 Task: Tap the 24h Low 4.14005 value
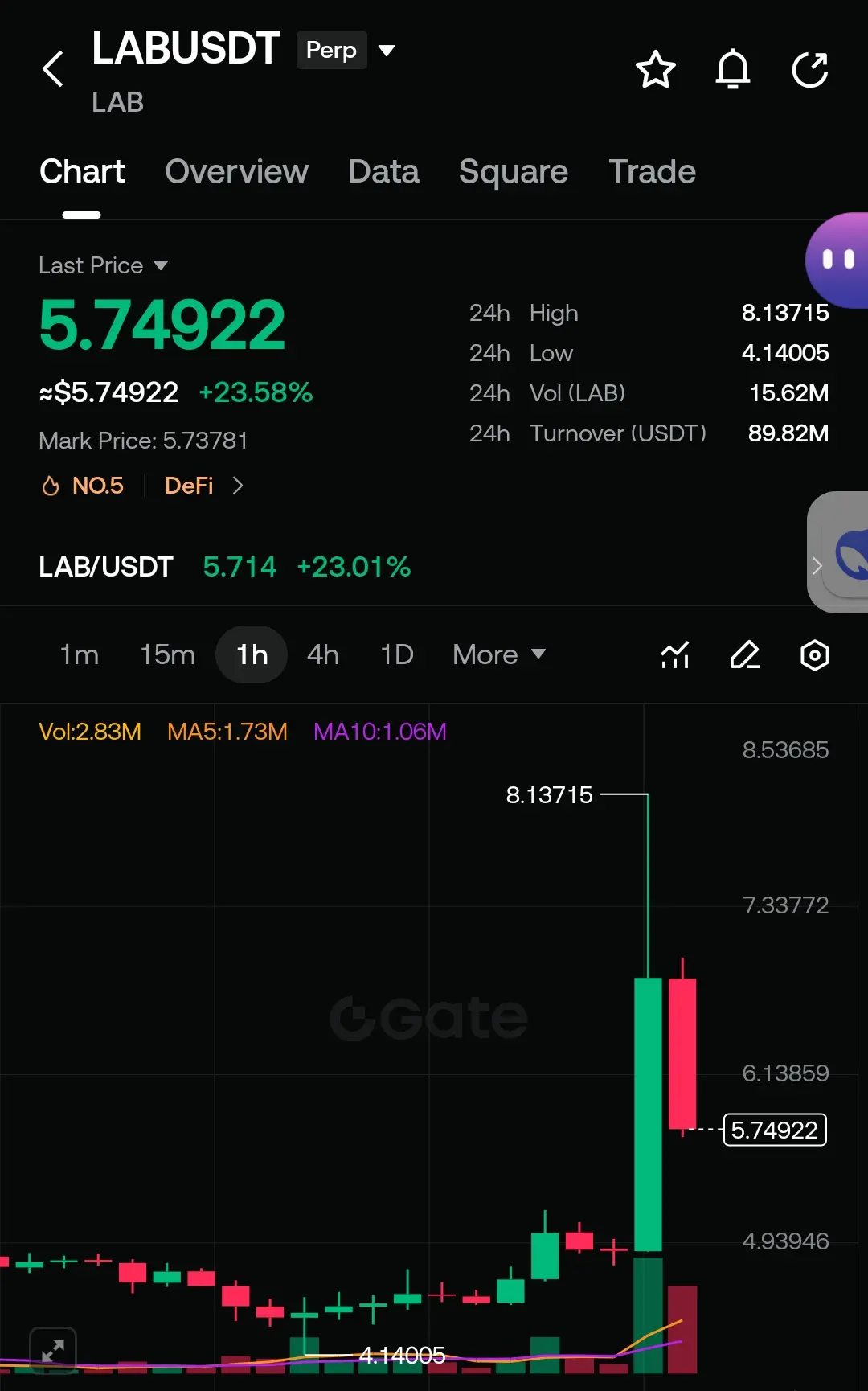click(x=785, y=353)
